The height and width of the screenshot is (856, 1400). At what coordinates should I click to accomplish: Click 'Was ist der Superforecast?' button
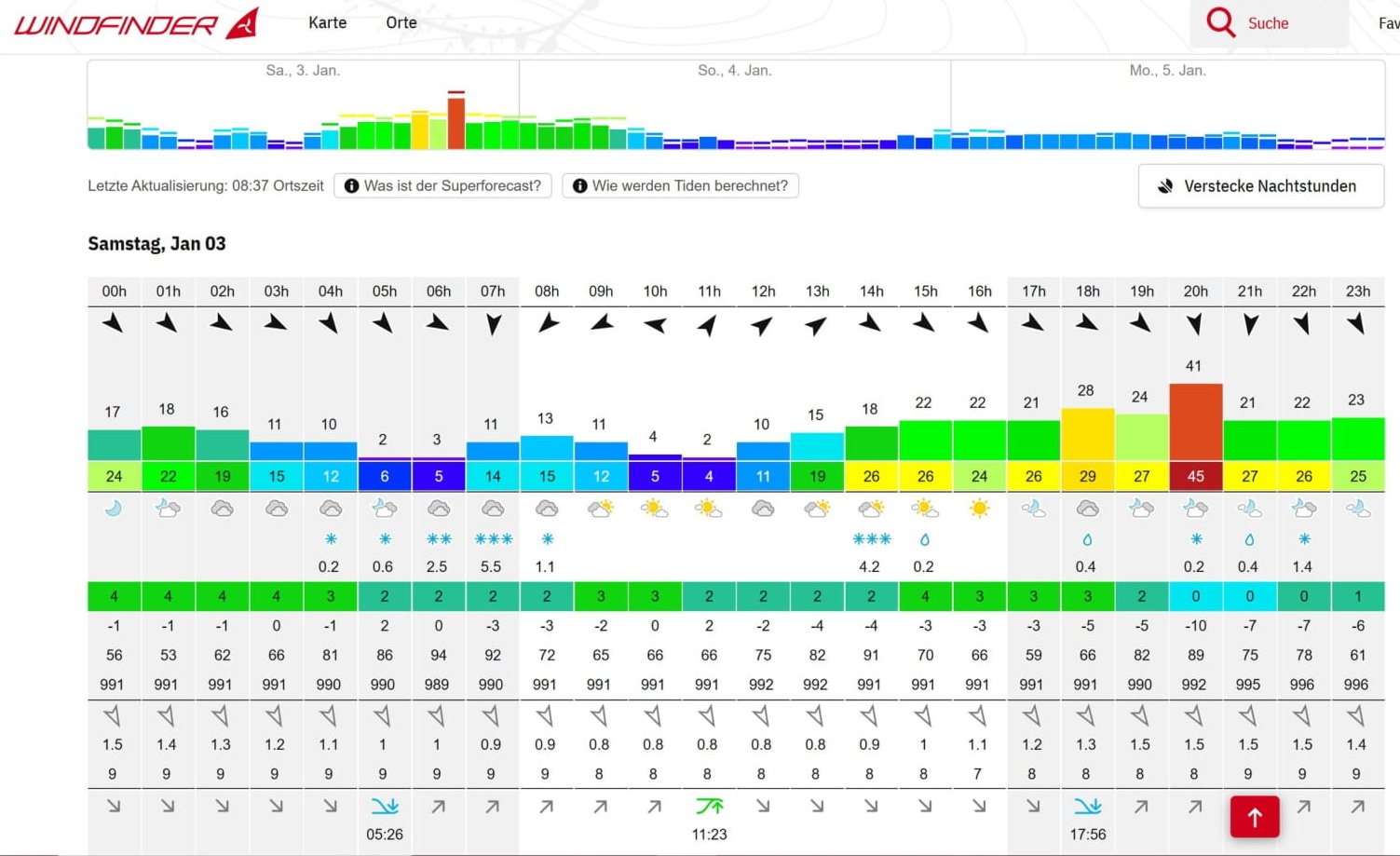pos(443,186)
